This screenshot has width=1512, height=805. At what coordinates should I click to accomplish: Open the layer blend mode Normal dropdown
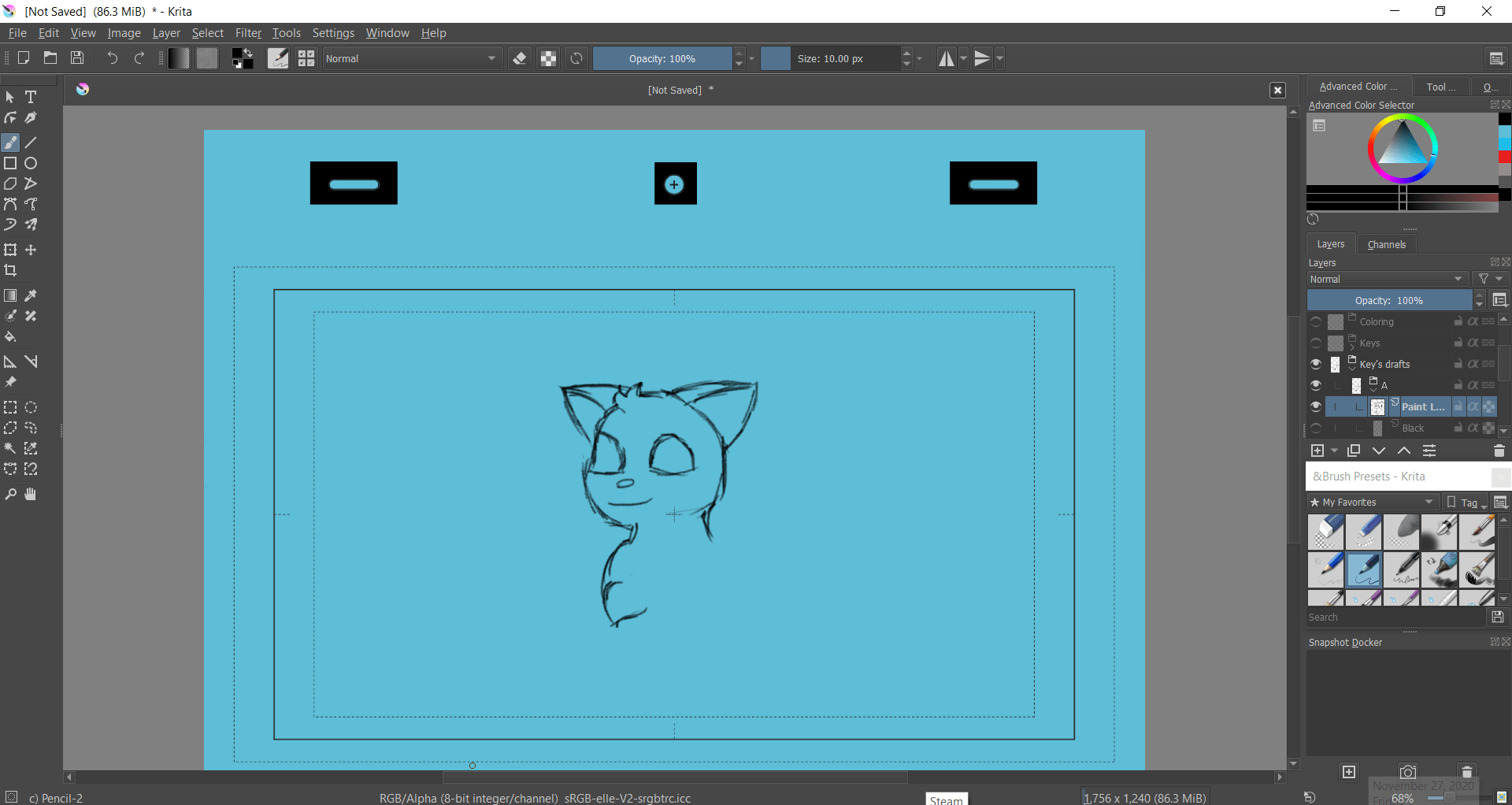pyautogui.click(x=1387, y=279)
